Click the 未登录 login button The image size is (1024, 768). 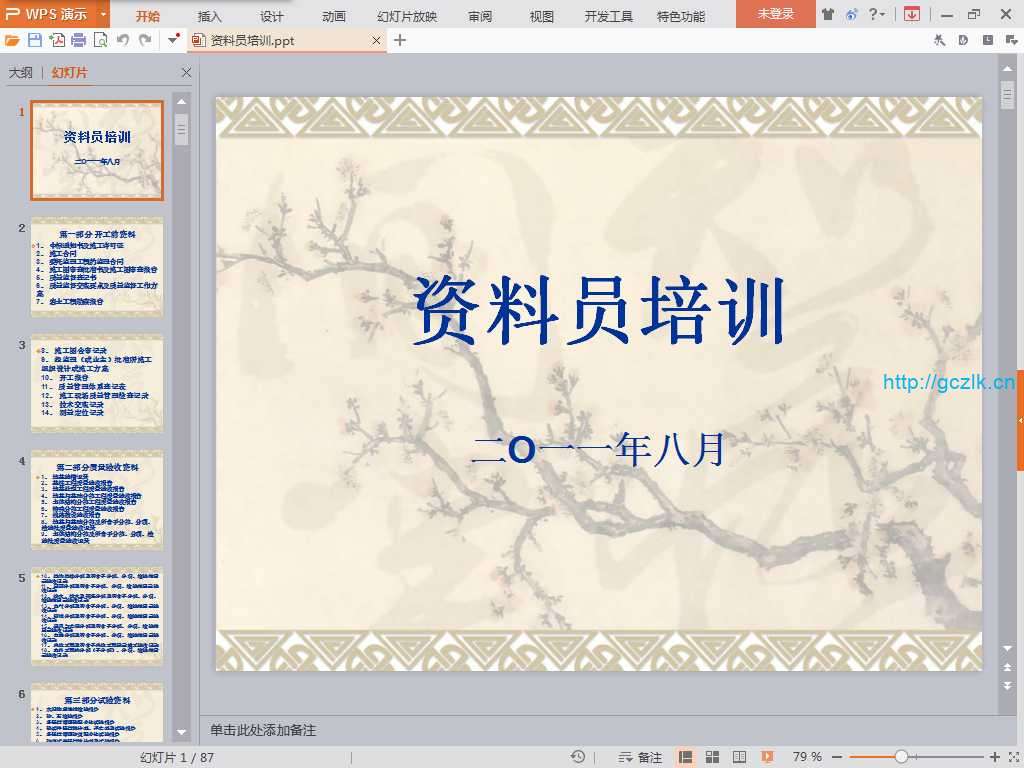point(775,14)
